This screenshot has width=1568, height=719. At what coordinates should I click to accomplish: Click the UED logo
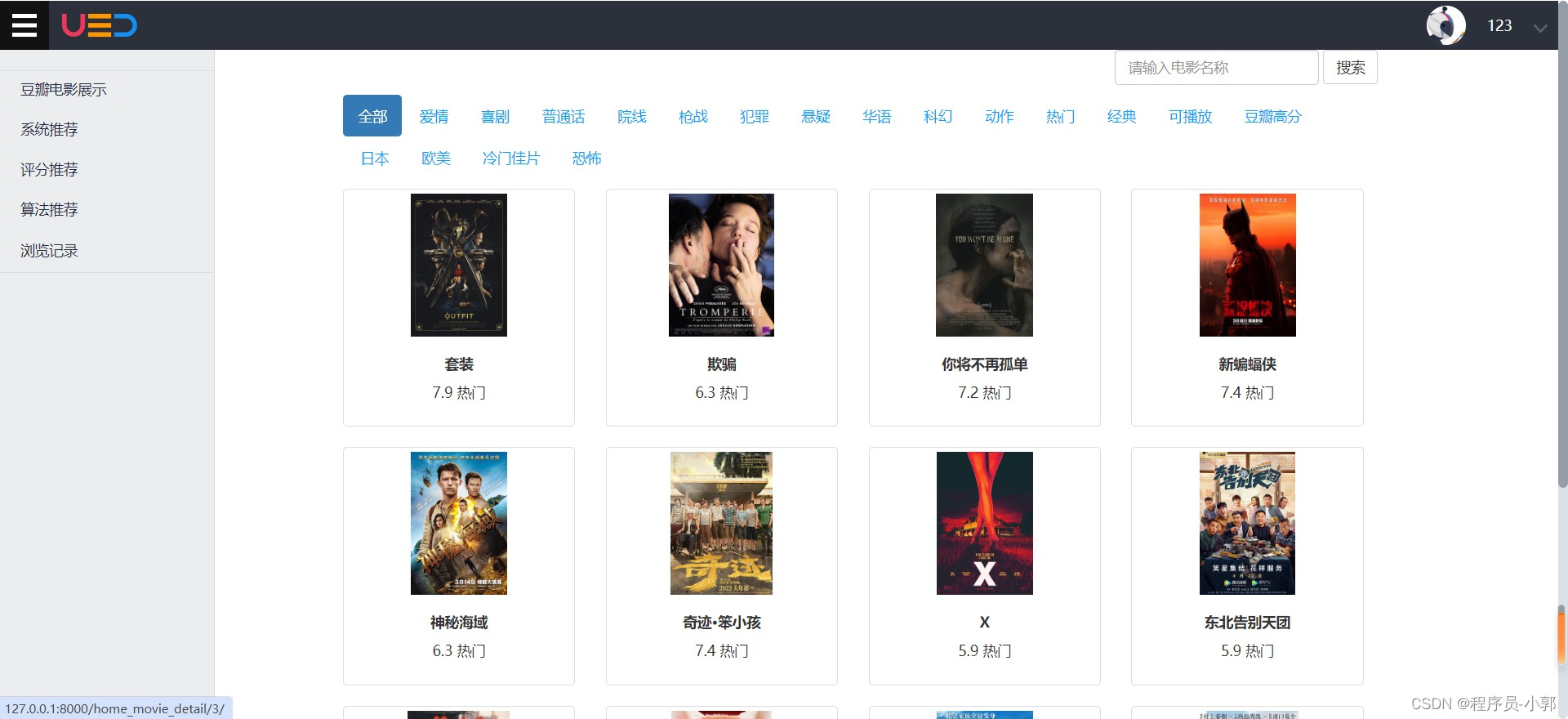(100, 25)
